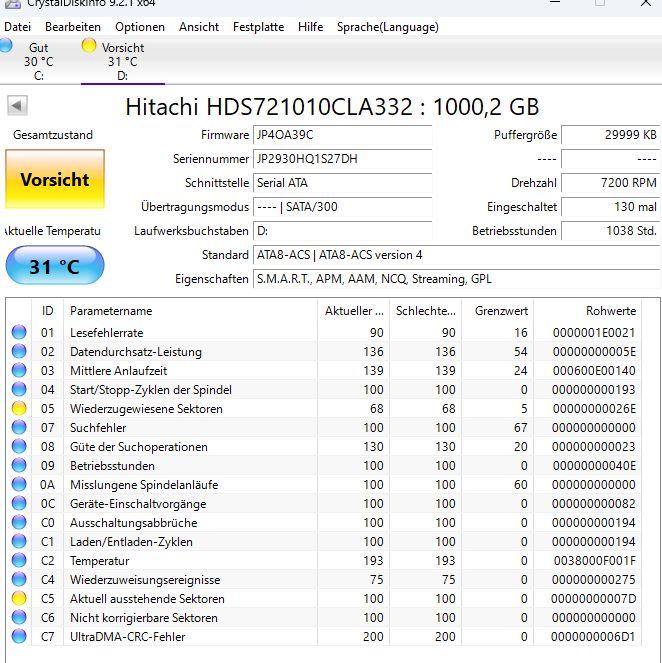Image resolution: width=662 pixels, height=663 pixels.
Task: Select the Aktuell ausstehende Sektoren name
Action: coord(147,599)
